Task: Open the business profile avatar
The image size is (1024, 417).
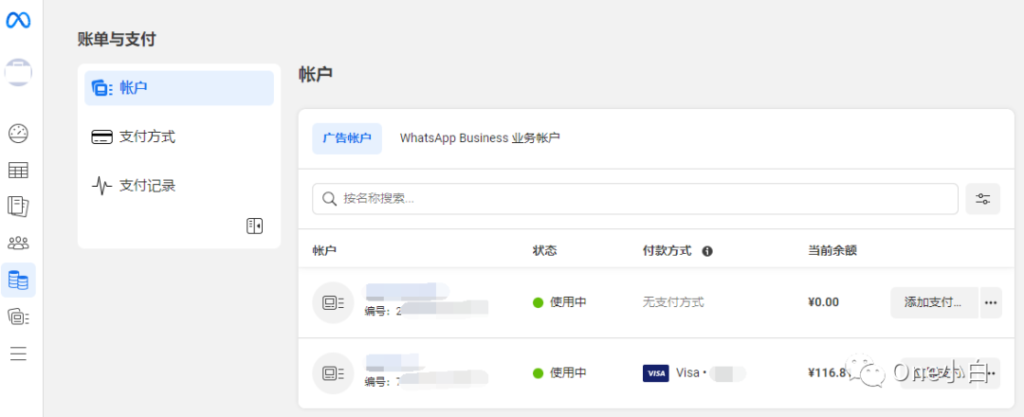Action: tap(18, 72)
